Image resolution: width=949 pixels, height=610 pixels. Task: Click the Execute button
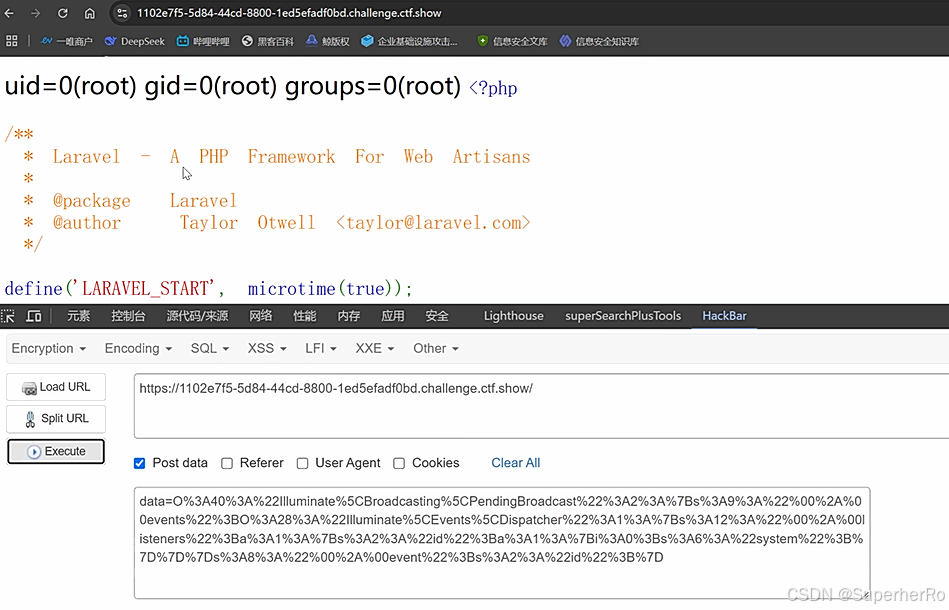pyautogui.click(x=56, y=451)
